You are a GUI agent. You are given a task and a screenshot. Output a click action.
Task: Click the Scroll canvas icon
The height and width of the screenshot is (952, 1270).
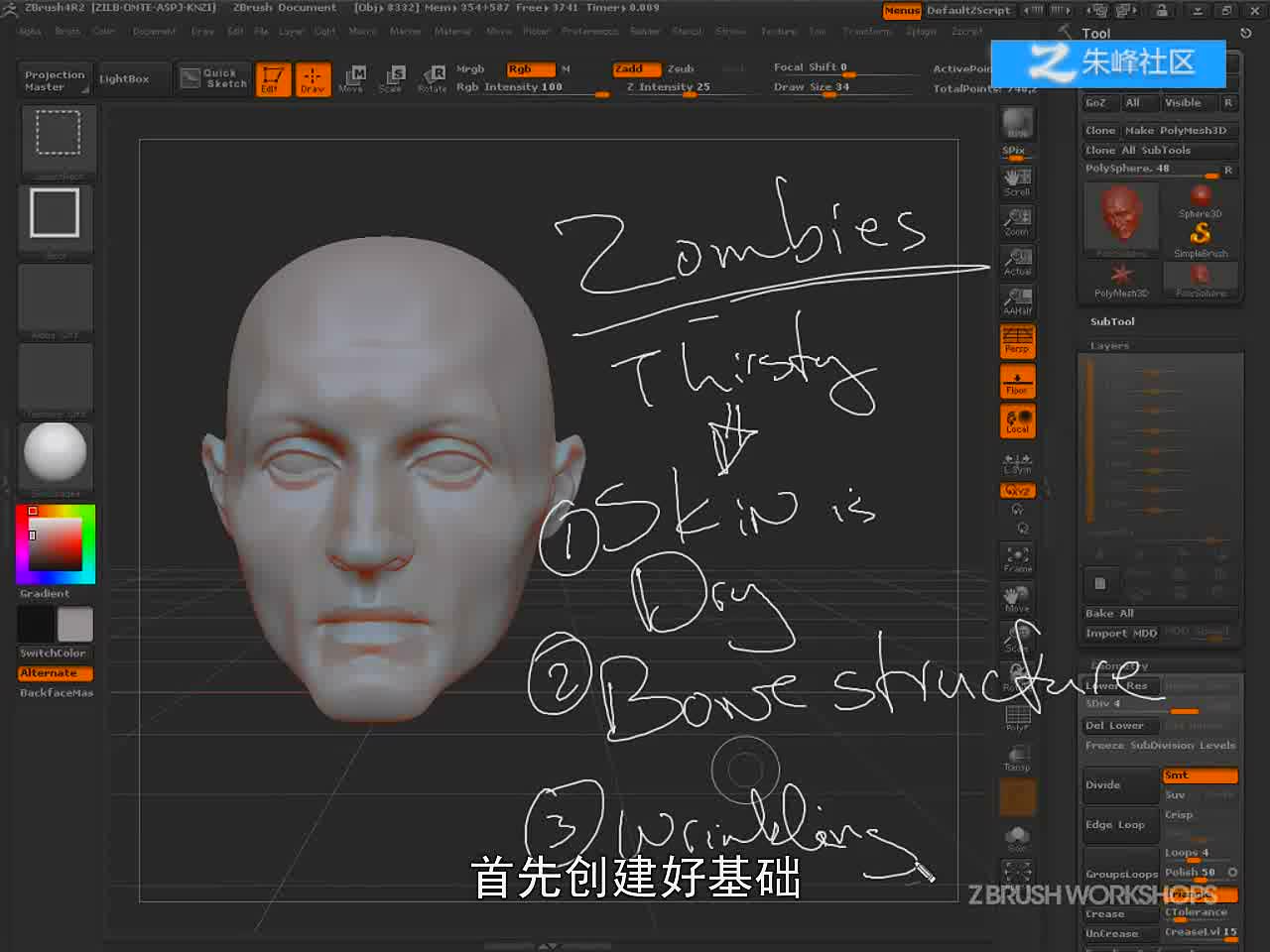pos(1017,181)
